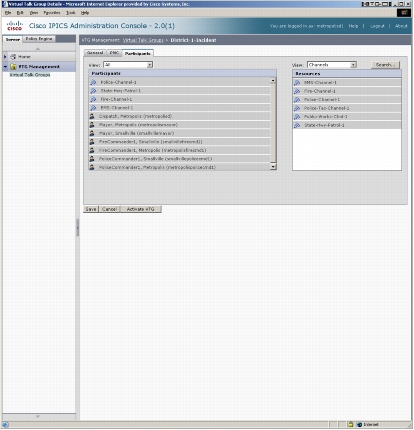Click the Resources channel icon for Police-Tac-Channel-1
The width and height of the screenshot is (414, 430).
pyautogui.click(x=297, y=108)
